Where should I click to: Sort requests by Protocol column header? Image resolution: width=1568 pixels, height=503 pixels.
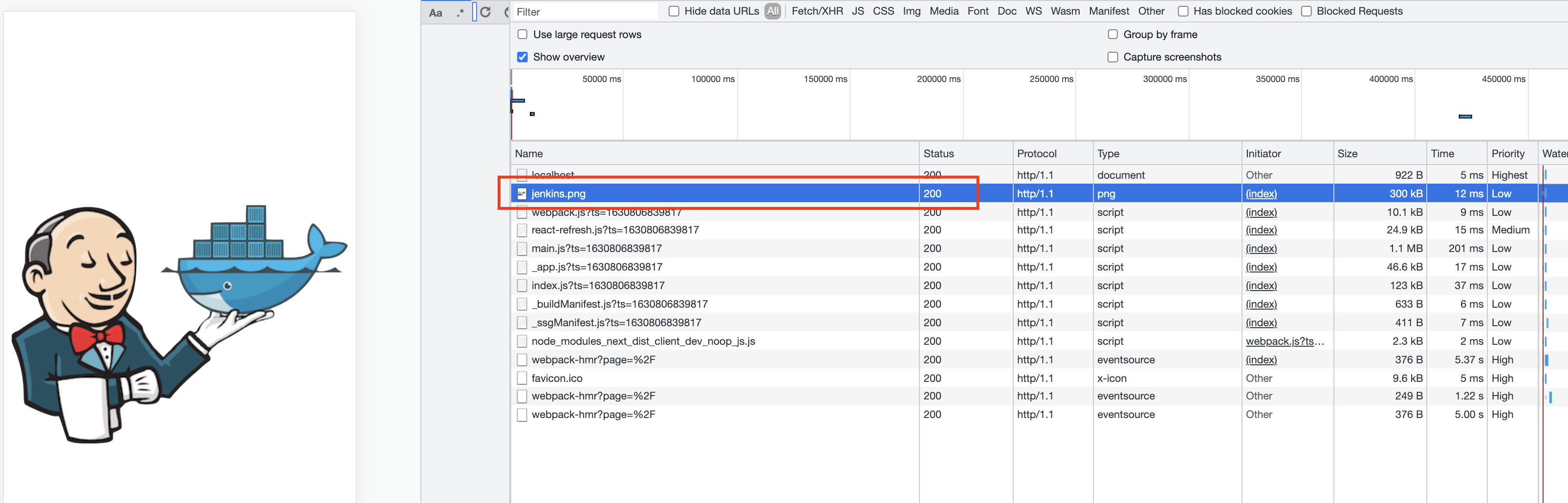1053,154
